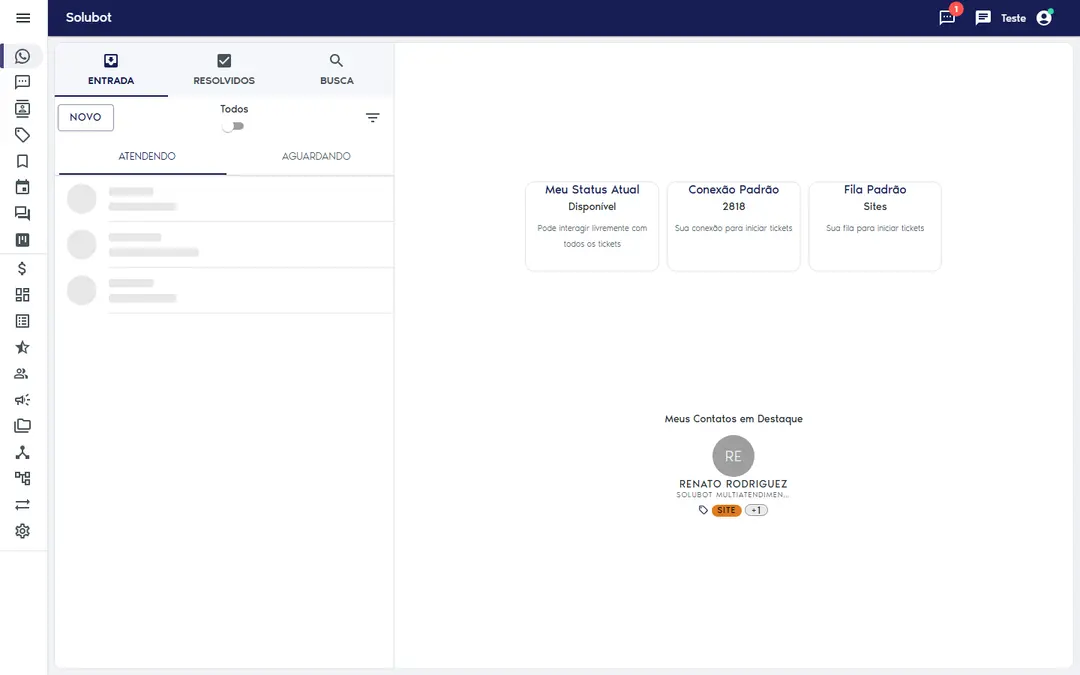The image size is (1080, 675).
Task: Click the hamburger menu icon
Action: point(23,18)
